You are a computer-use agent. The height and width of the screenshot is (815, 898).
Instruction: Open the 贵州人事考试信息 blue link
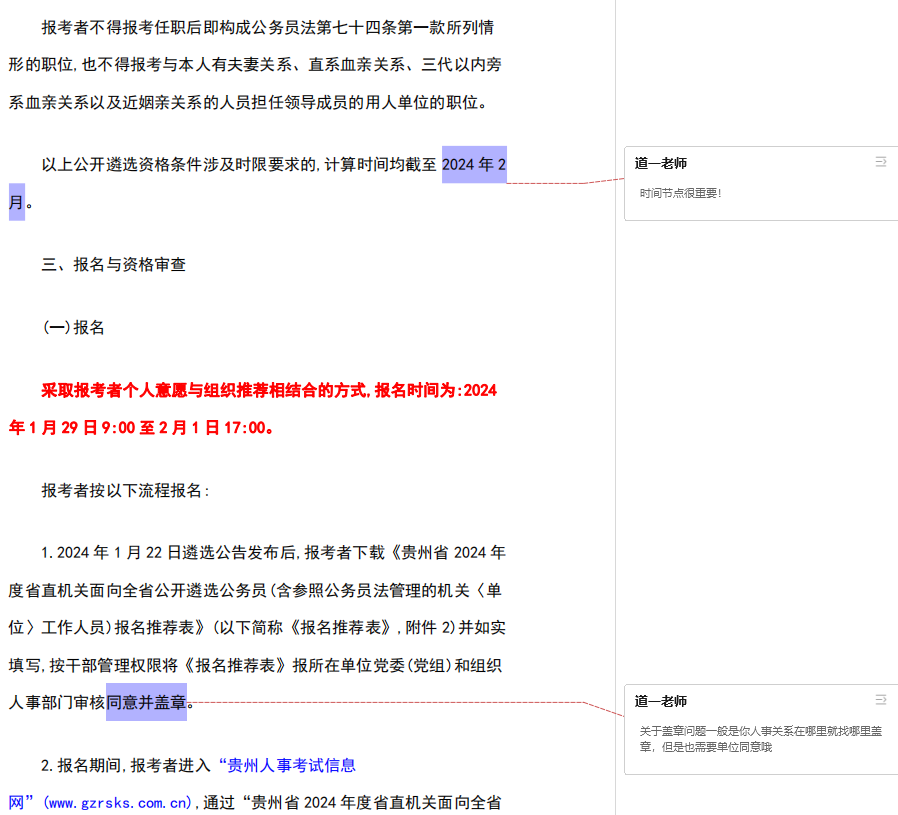(x=291, y=766)
